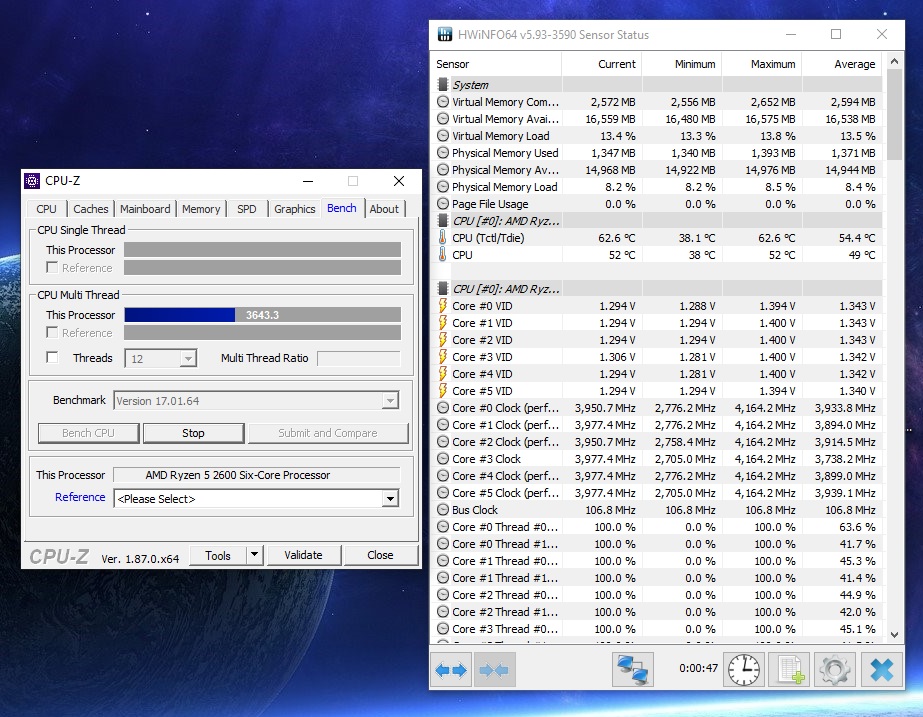This screenshot has height=717, width=923.
Task: Click Close button in CPU-Z
Action: coord(380,555)
